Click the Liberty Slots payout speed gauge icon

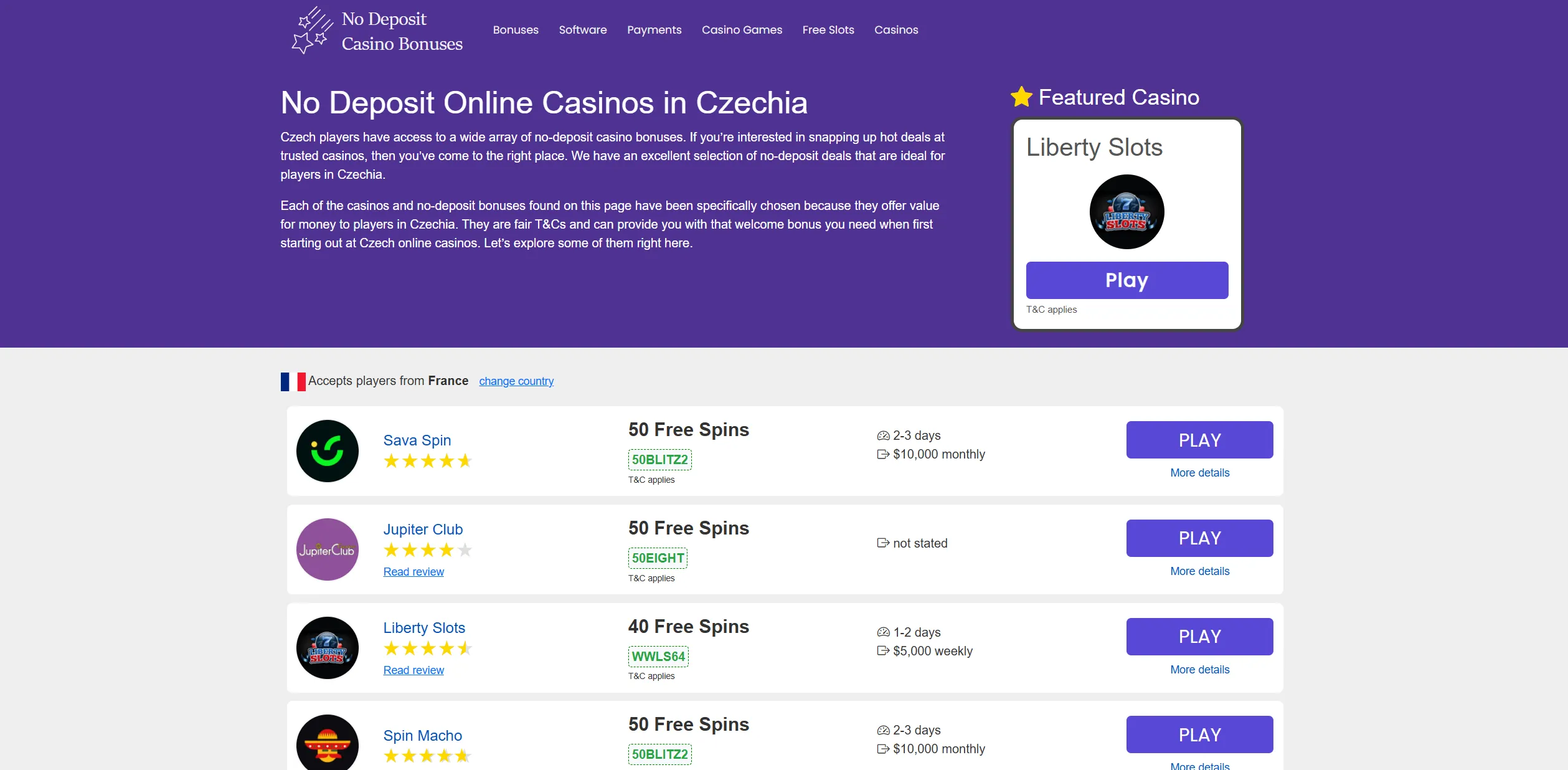[x=883, y=632]
